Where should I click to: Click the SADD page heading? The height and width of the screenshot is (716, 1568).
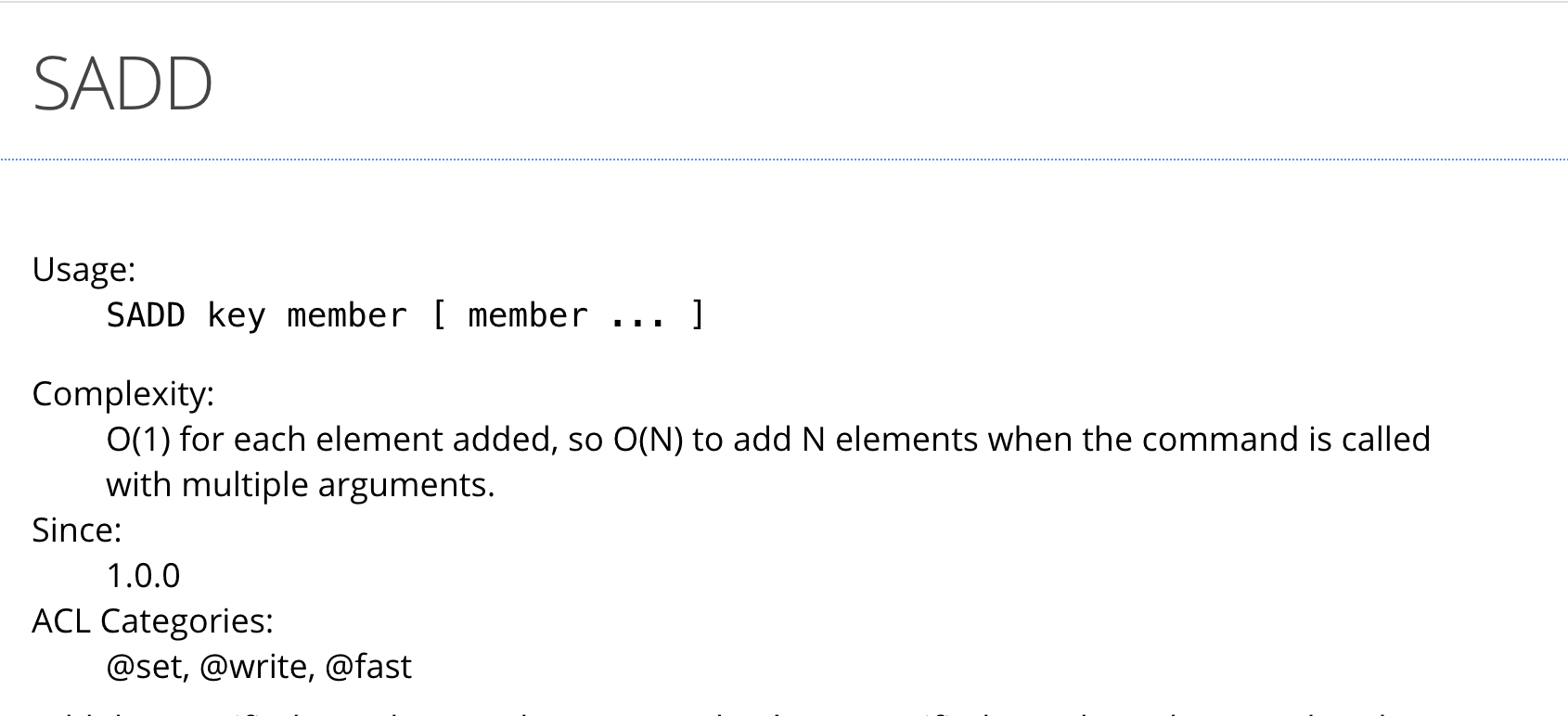coord(122,83)
